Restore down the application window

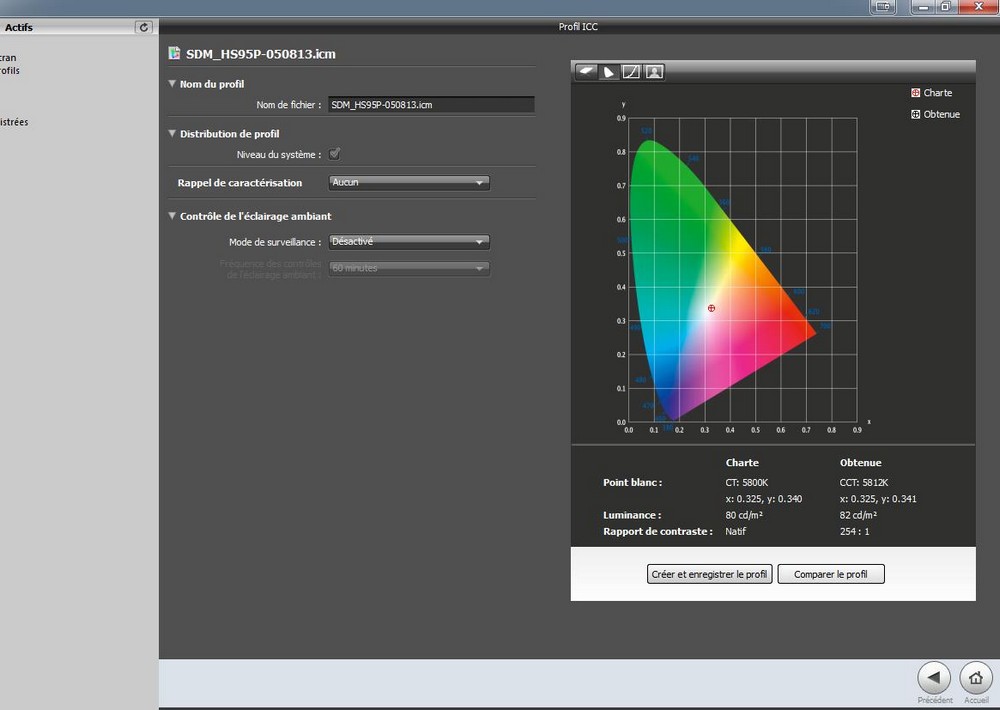point(946,6)
